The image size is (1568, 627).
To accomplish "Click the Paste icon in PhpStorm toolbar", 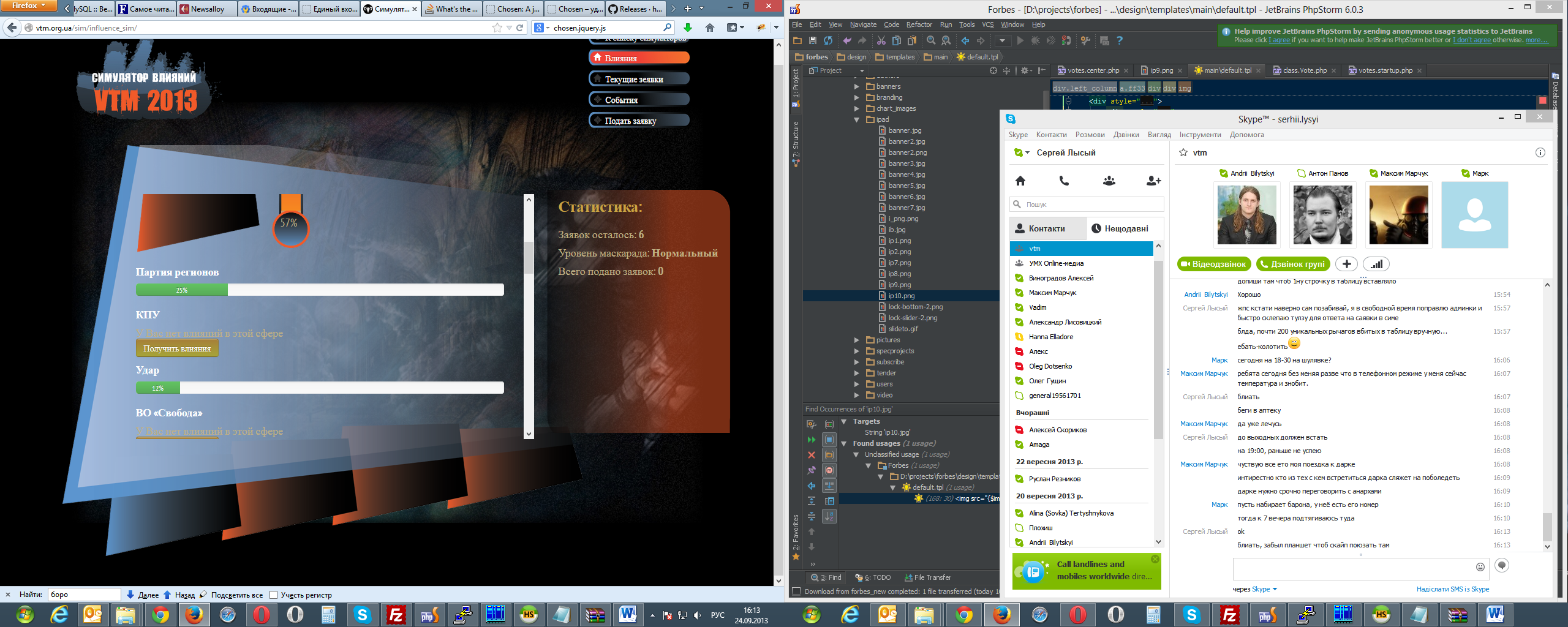I will point(912,40).
